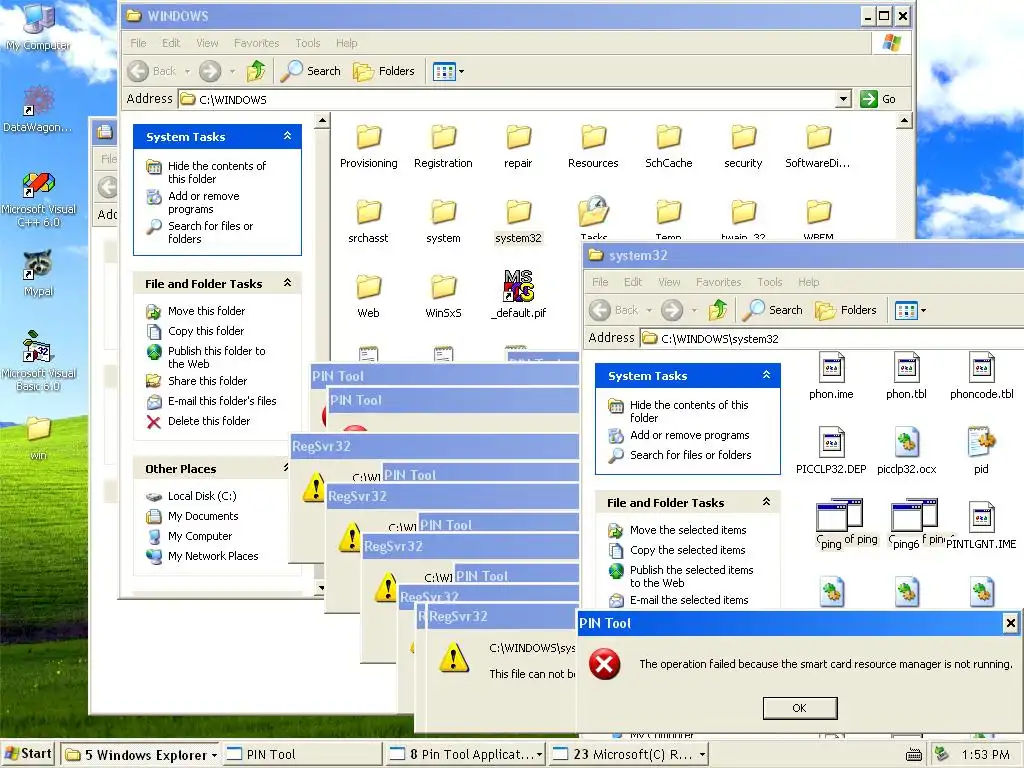Select the SoftwareDi... folder icon
Screen dimensions: 1024x768
(x=818, y=137)
